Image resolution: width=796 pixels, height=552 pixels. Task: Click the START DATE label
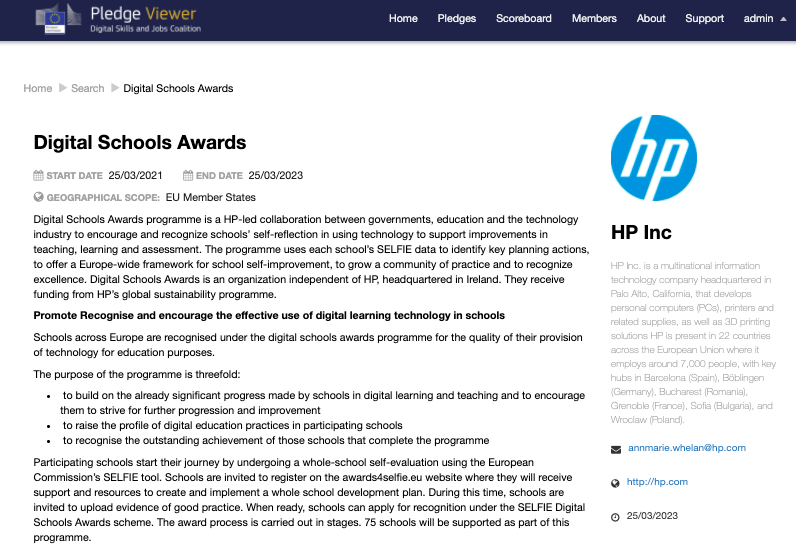[75, 176]
